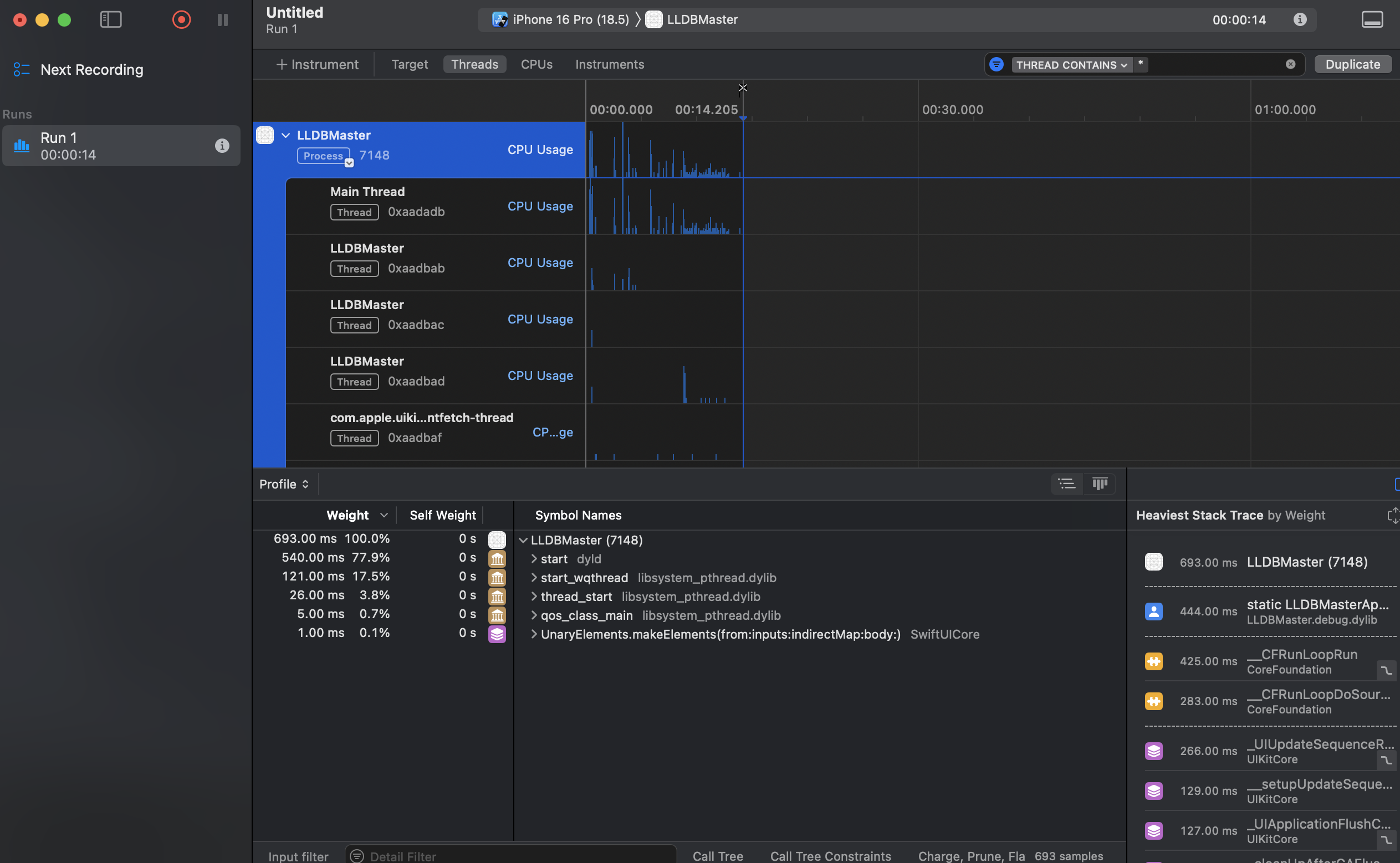Click the 00:30.000 mark on the ruler
This screenshot has width=1400, height=863.
pyautogui.click(x=952, y=110)
